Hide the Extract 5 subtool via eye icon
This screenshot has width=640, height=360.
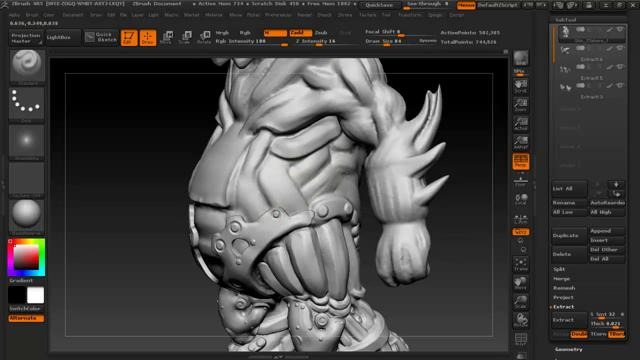[620, 67]
